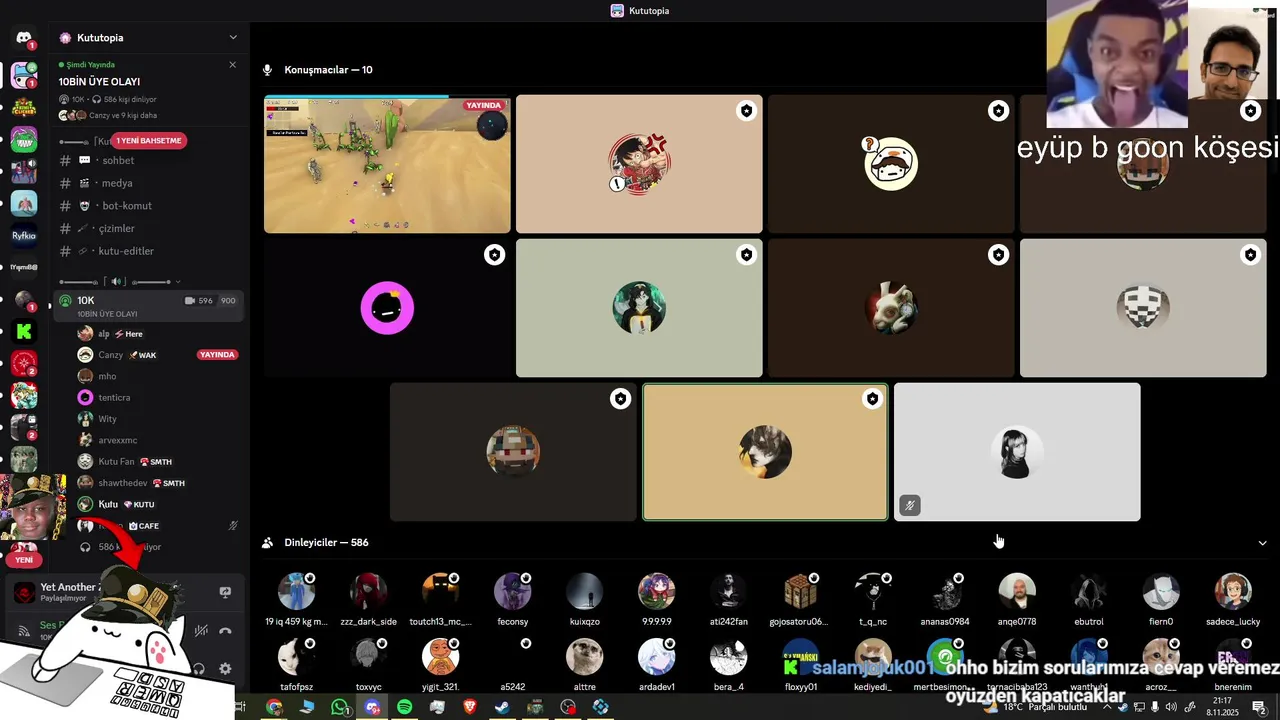Open listener yigit_321. avatar
Image resolution: width=1280 pixels, height=720 pixels.
click(x=441, y=657)
